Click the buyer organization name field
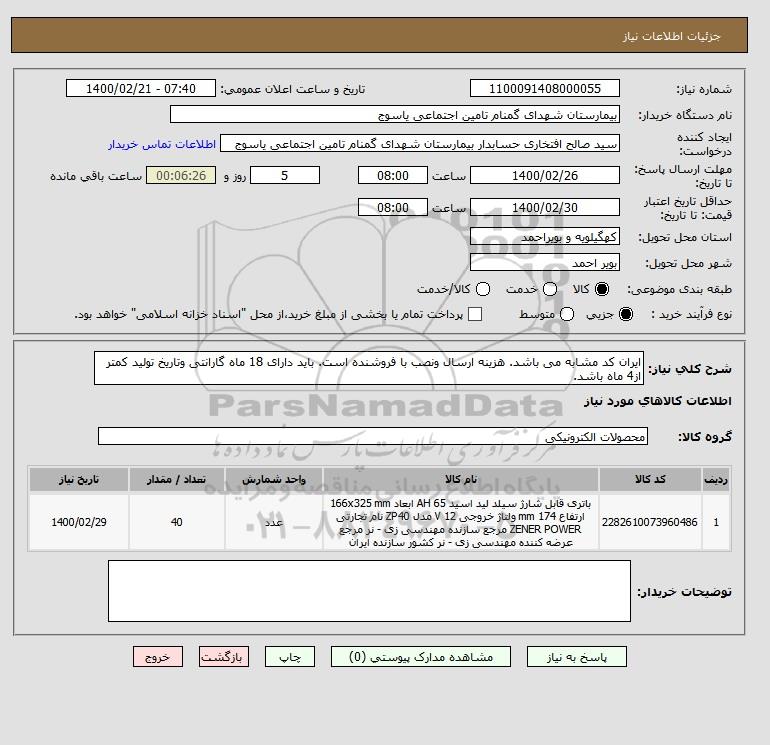Screen dimensions: 770x745 tap(395, 114)
